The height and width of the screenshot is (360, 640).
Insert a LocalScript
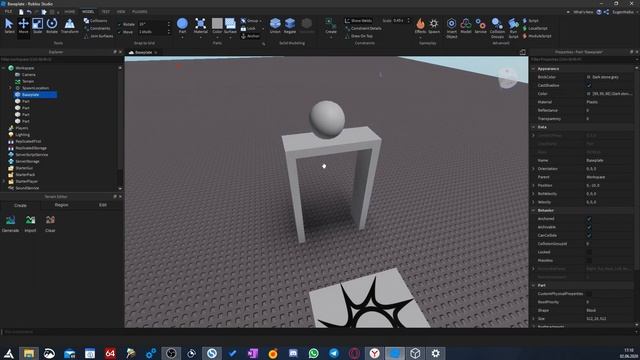[535, 28]
